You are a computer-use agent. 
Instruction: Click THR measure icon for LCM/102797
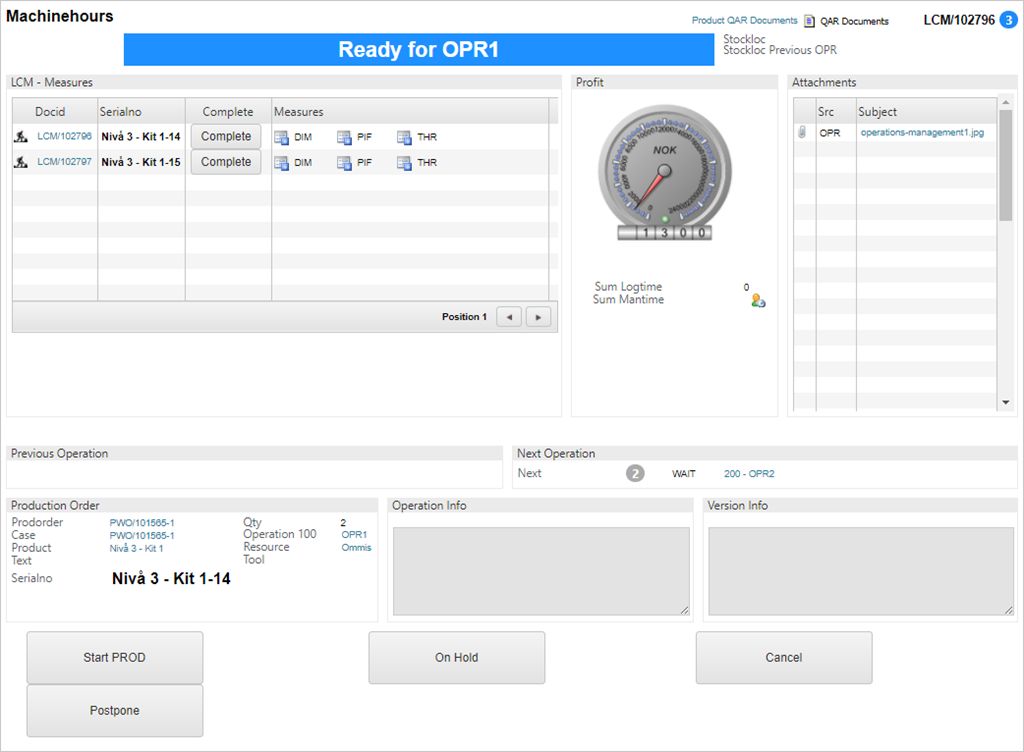404,163
